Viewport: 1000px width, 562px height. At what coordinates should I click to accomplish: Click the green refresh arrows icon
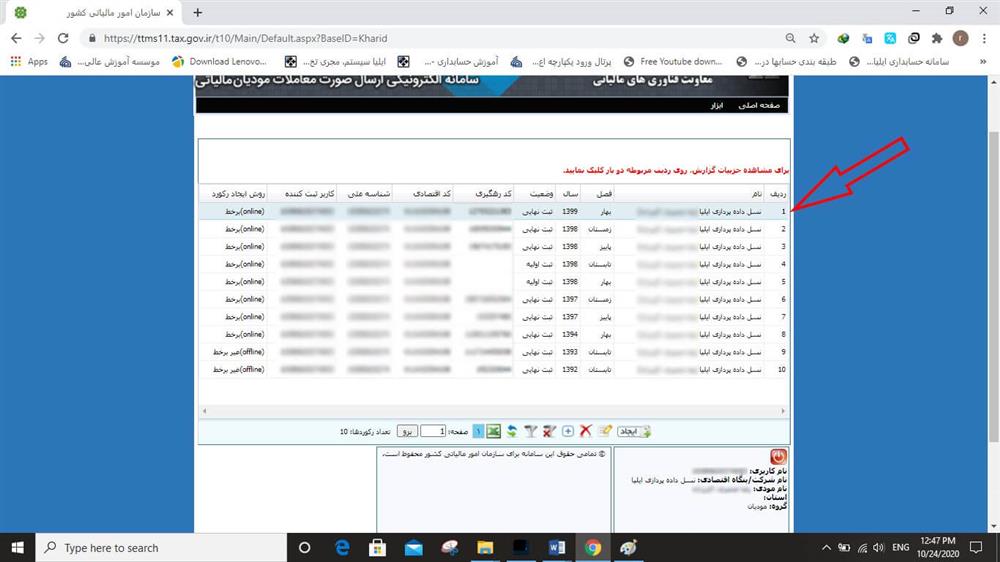point(511,431)
